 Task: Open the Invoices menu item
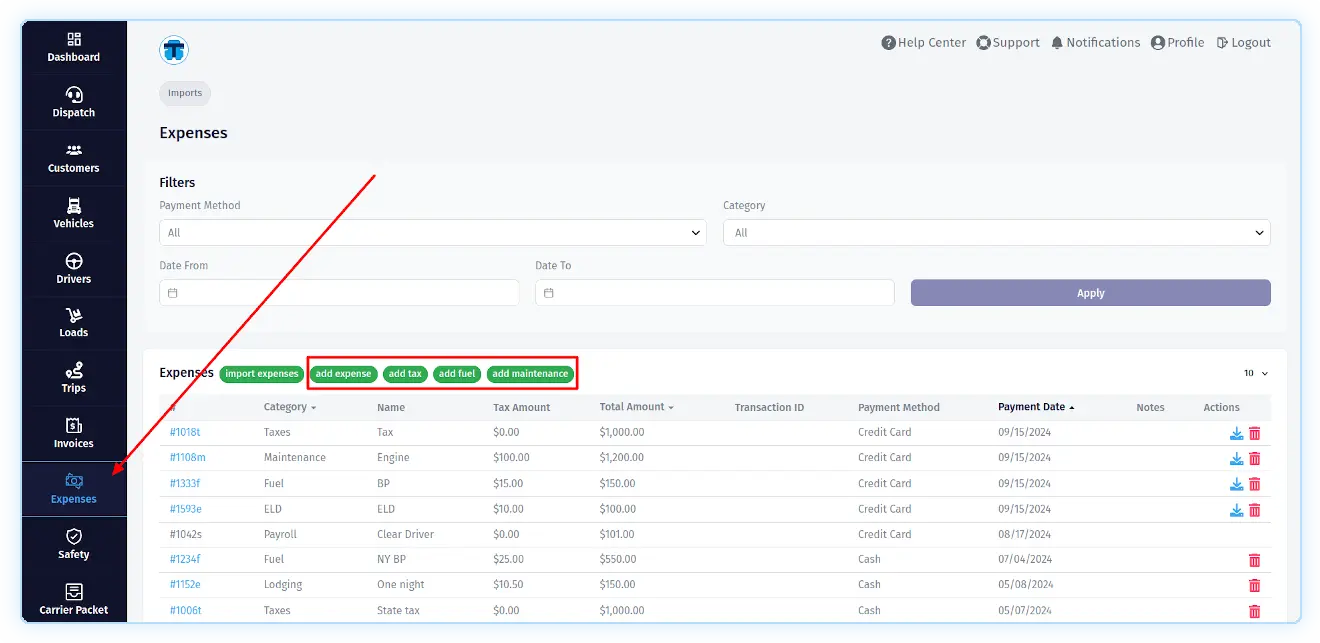point(74,433)
